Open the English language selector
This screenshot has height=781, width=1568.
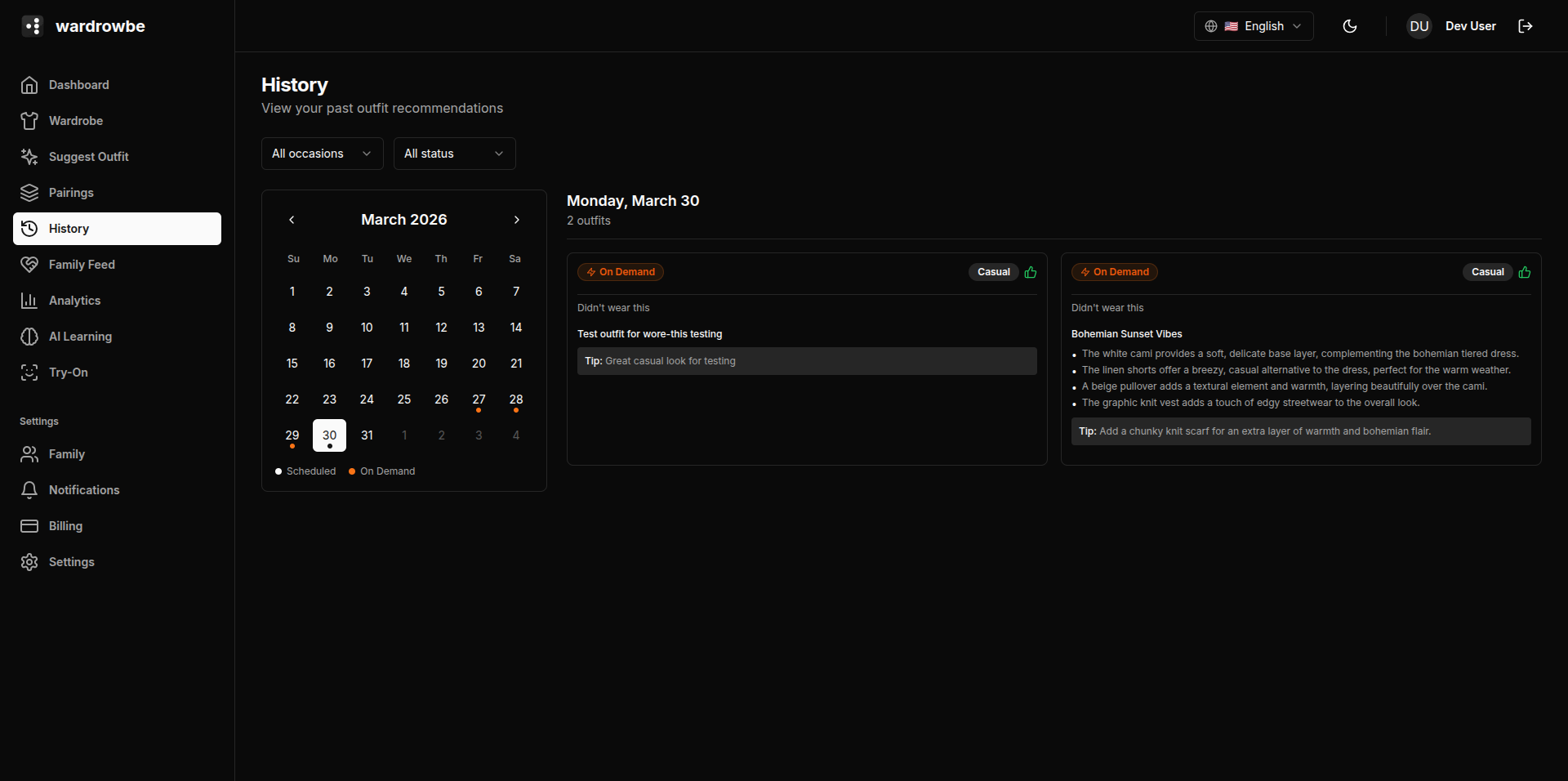coord(1253,26)
